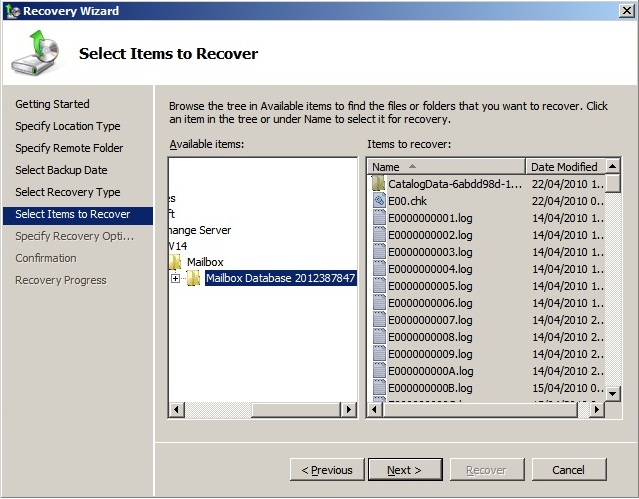This screenshot has height=499, width=639.
Task: Sort list by Date Modified column header
Action: [565, 167]
